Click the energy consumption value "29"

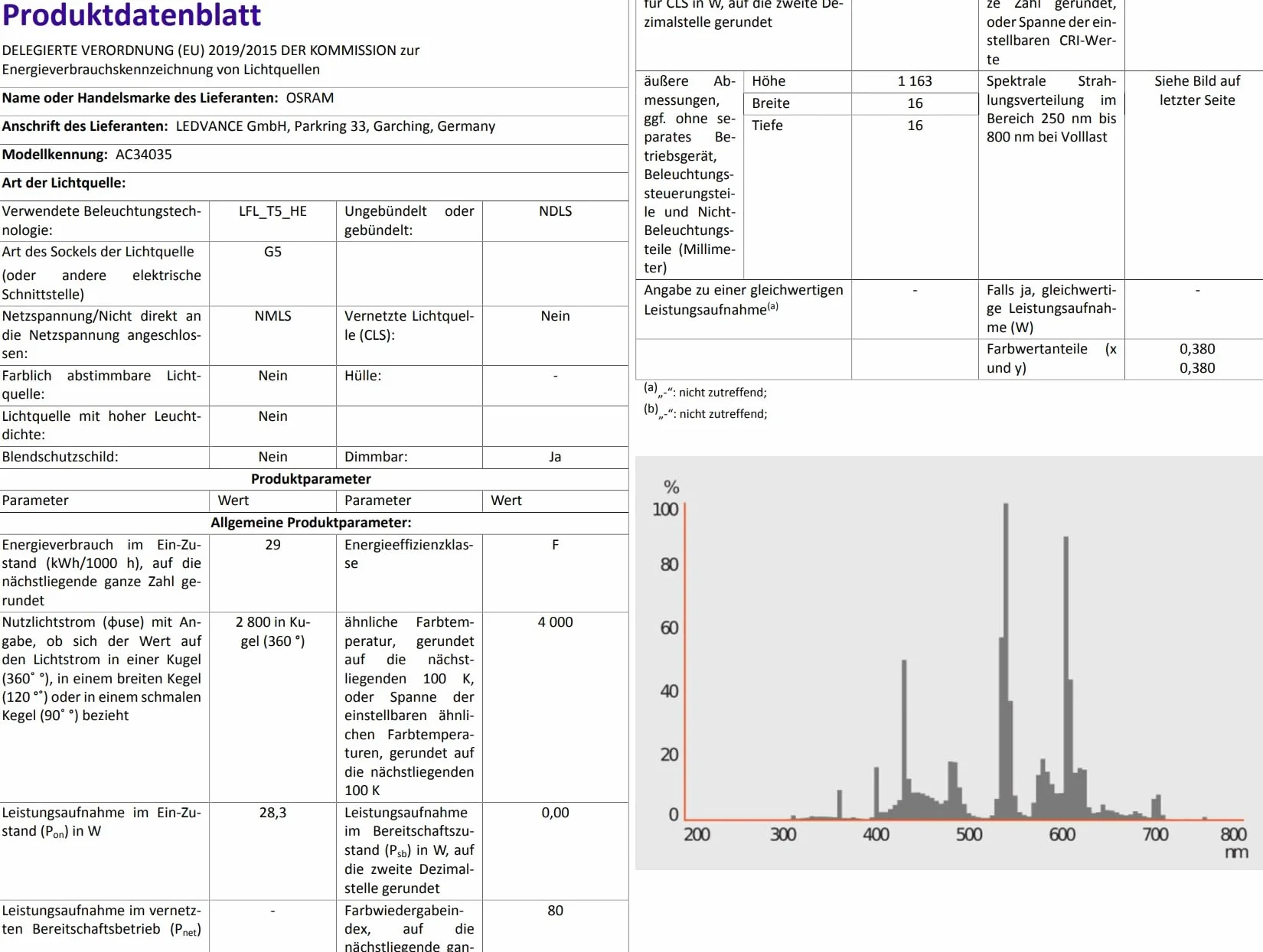point(273,545)
